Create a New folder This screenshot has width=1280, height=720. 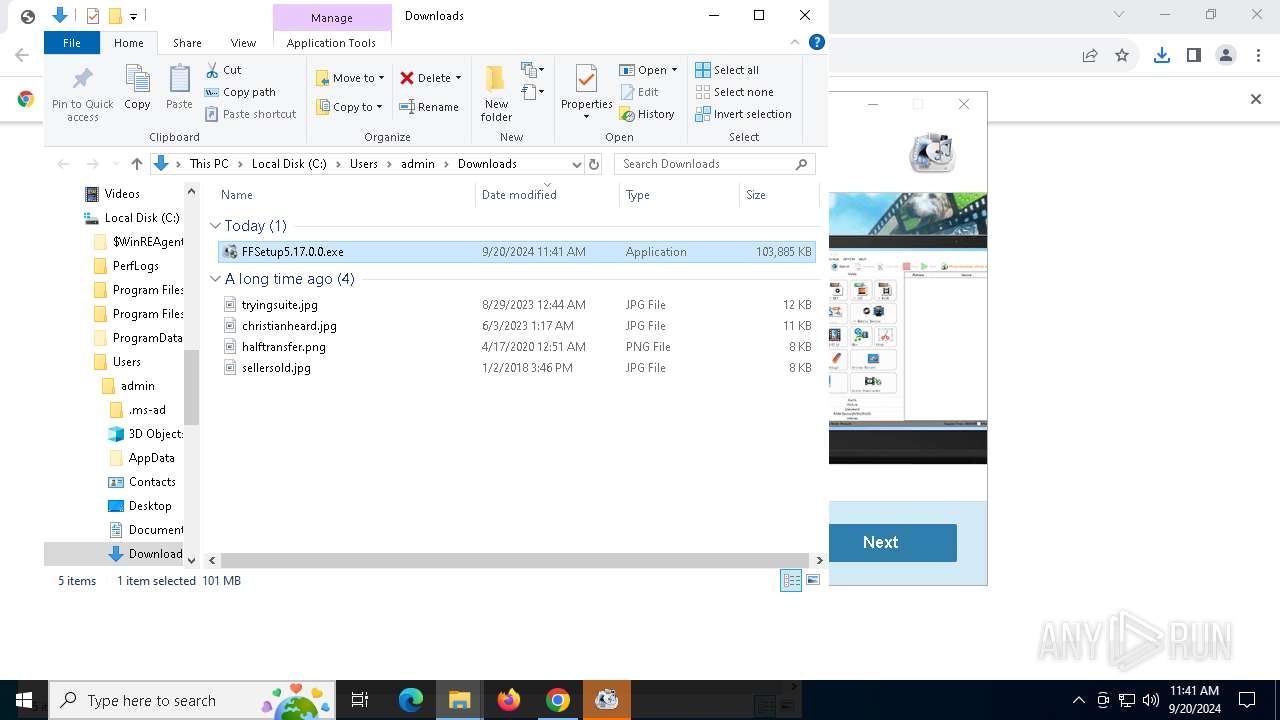point(496,92)
